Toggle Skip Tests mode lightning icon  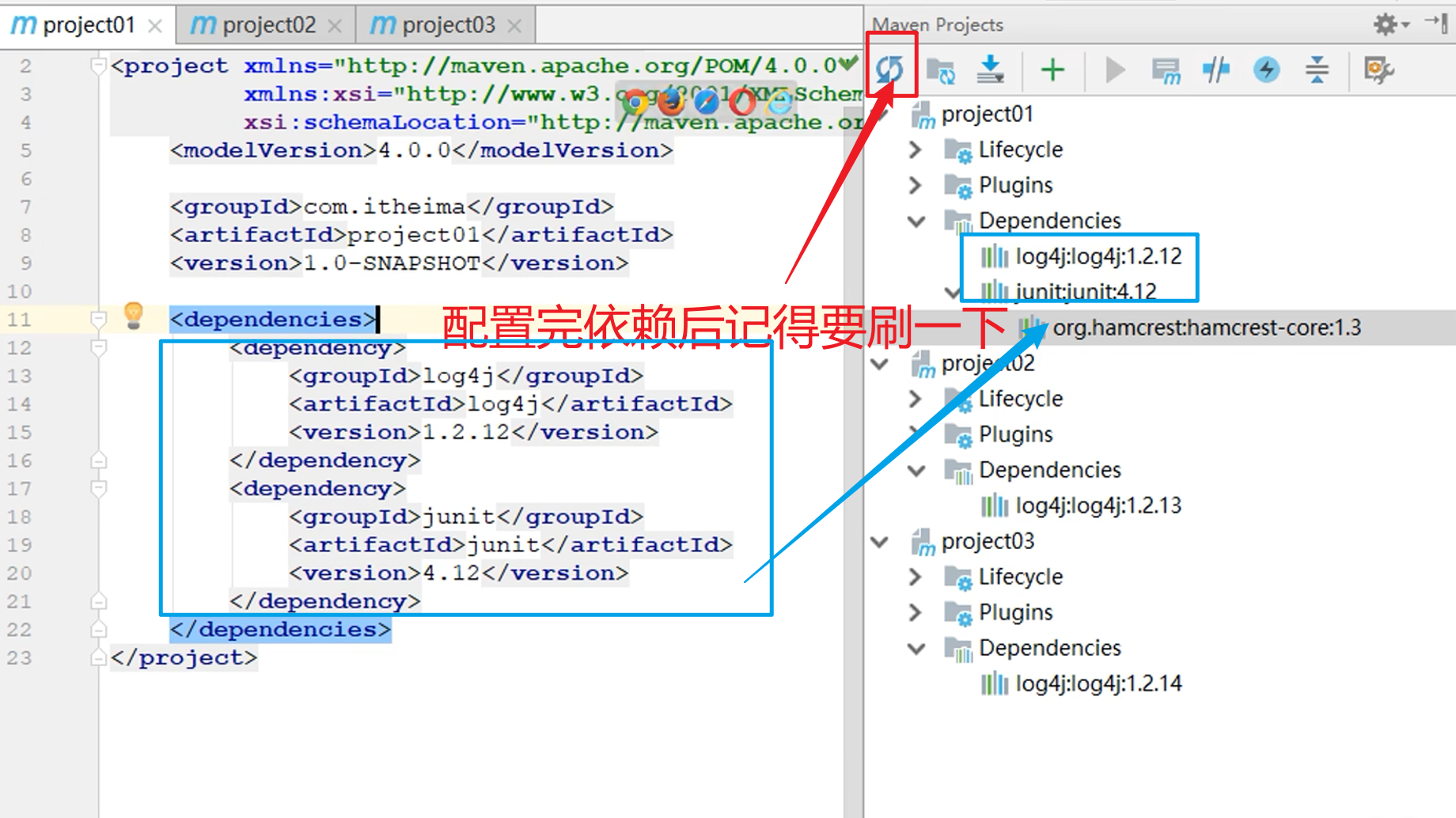tap(1267, 70)
